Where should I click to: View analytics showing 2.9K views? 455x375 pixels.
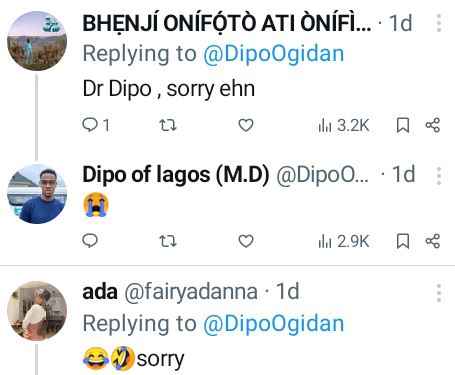(344, 241)
